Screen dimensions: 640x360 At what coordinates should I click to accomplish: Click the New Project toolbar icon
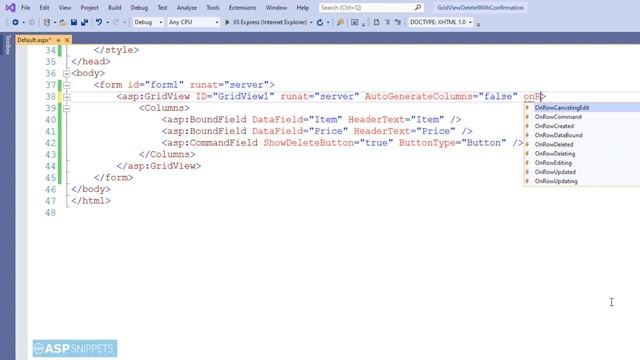(x=47, y=22)
